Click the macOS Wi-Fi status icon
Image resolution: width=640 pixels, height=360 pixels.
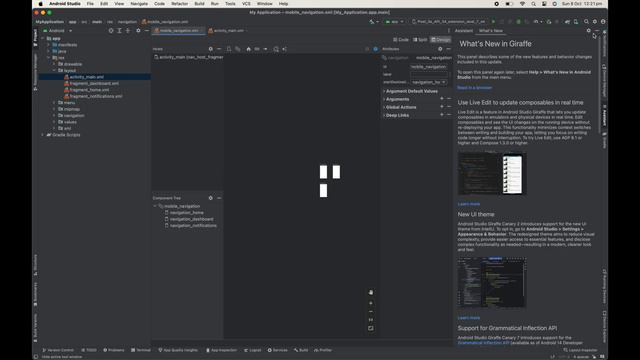pos(522,4)
